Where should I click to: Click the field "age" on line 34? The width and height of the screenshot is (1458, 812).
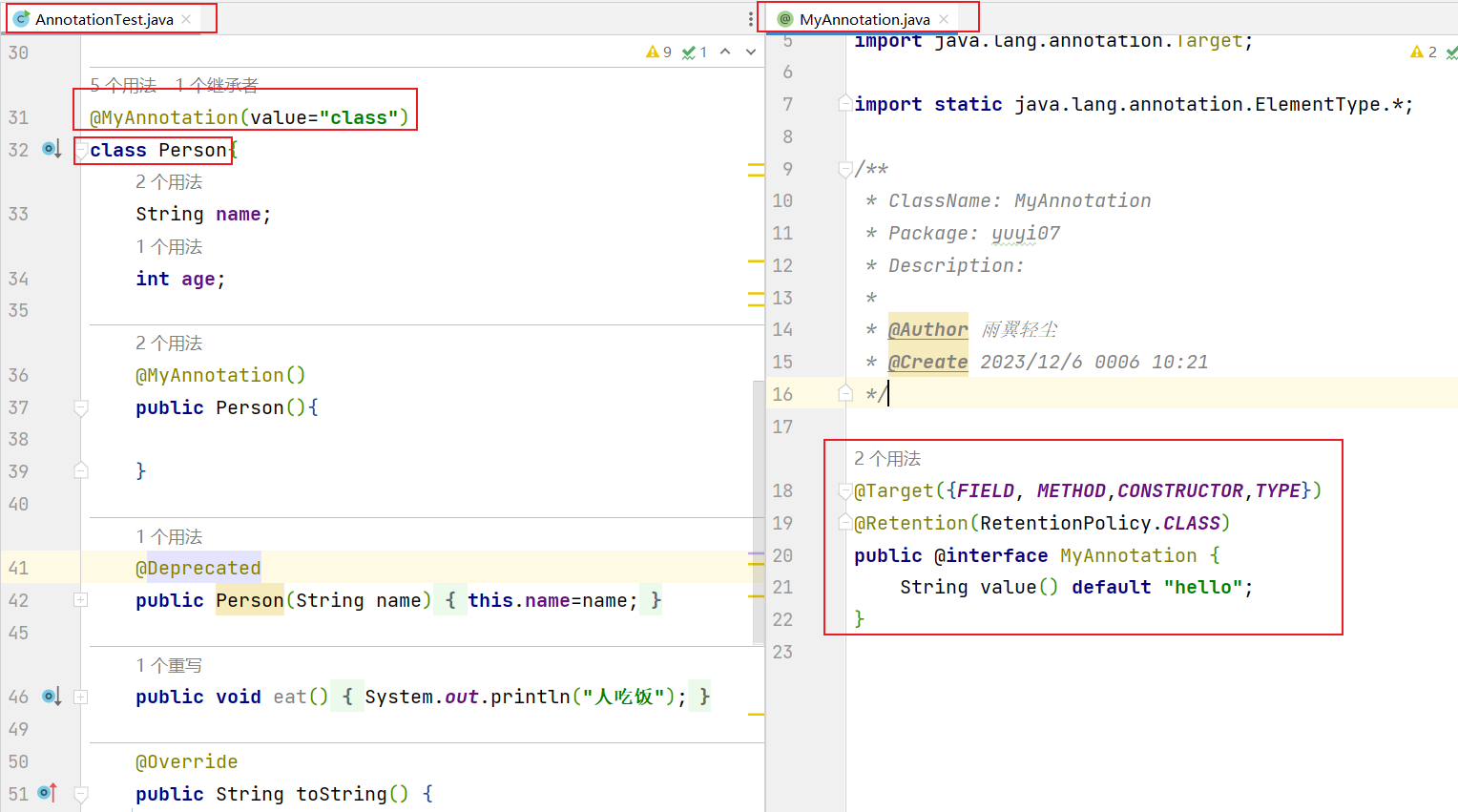pos(198,279)
